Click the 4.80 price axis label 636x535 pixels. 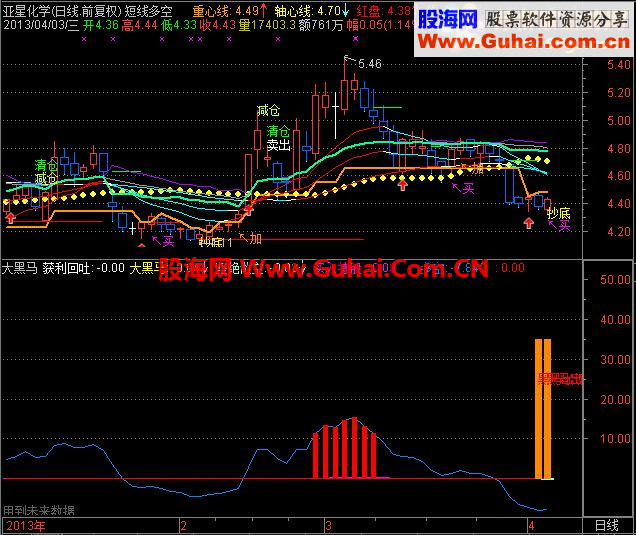coord(619,148)
